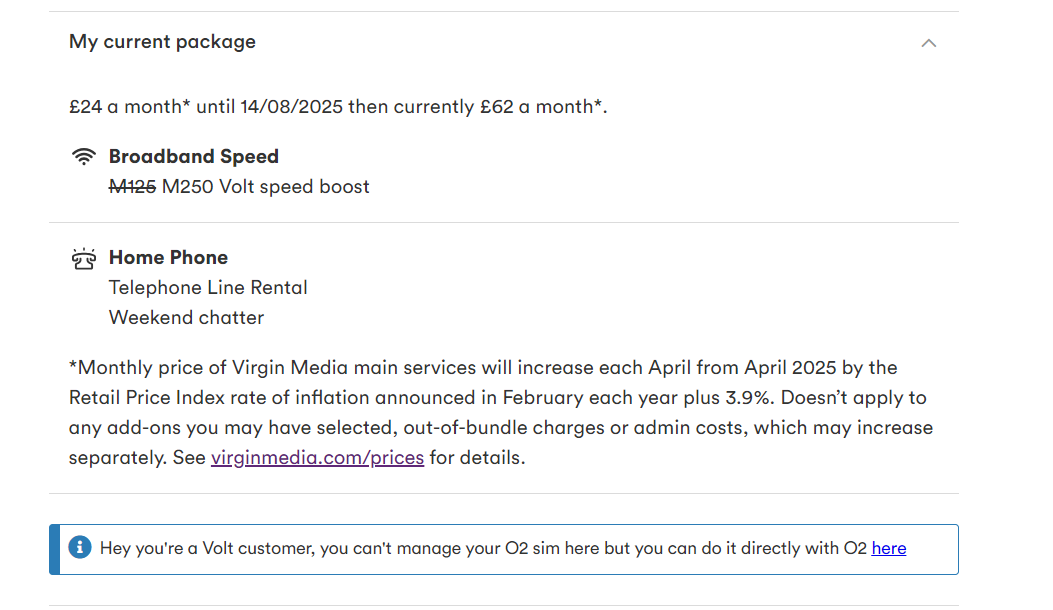Screen dimensions: 1053x610
Task: Click the blue info circle icon
Action: pyautogui.click(x=80, y=548)
